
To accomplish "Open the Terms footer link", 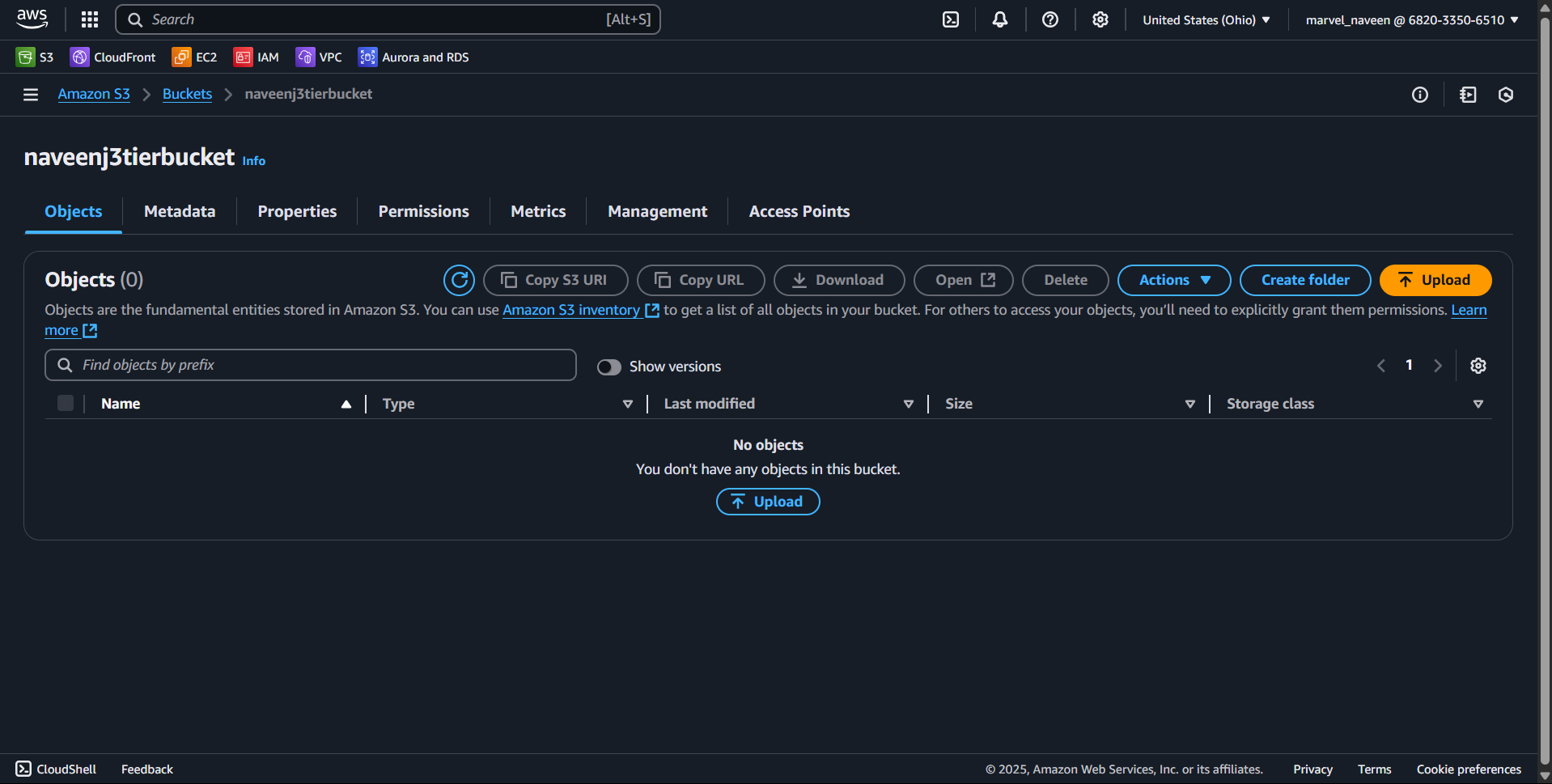I will tap(1374, 769).
